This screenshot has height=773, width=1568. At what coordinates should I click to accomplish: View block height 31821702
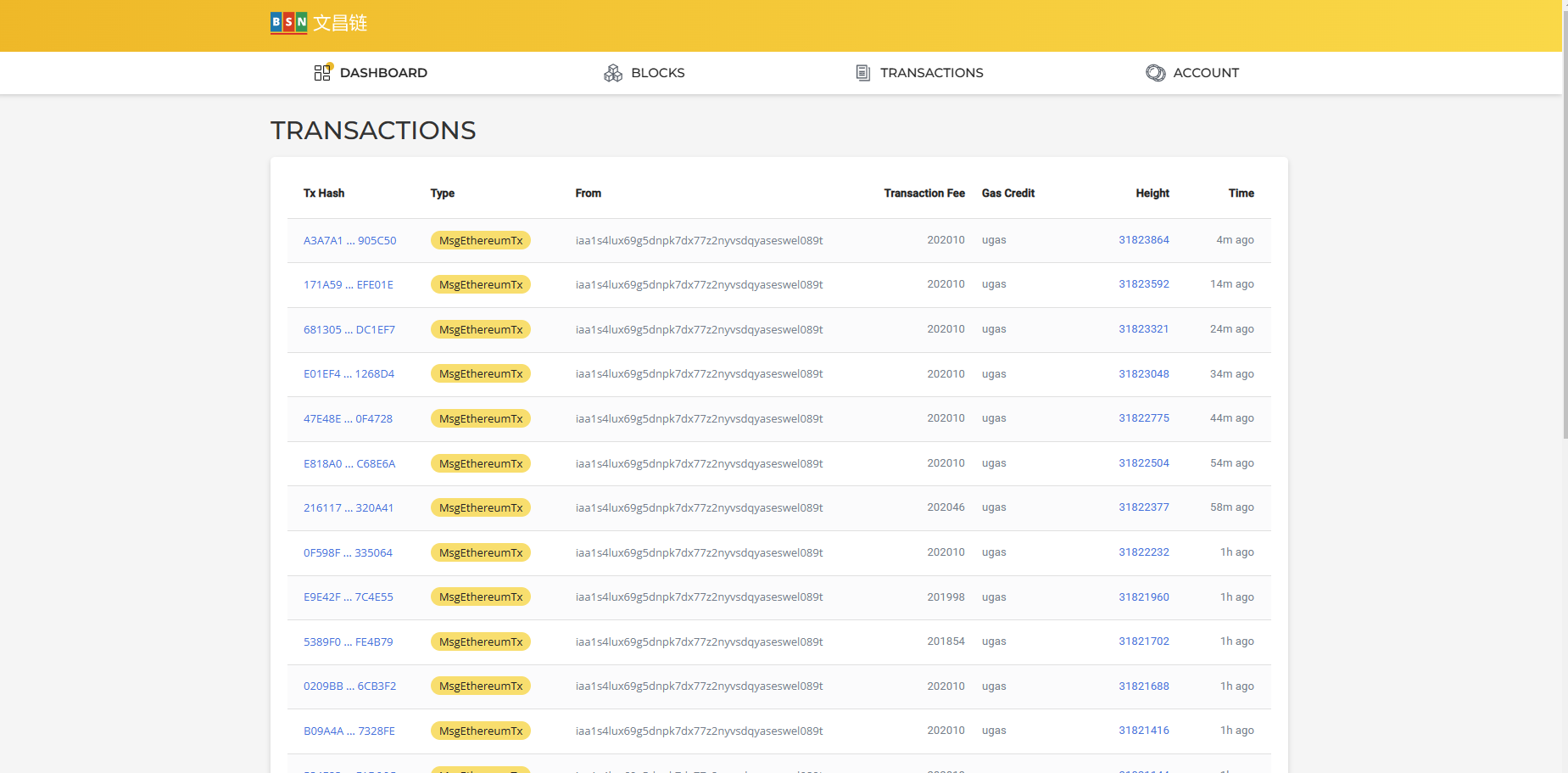[x=1143, y=641]
